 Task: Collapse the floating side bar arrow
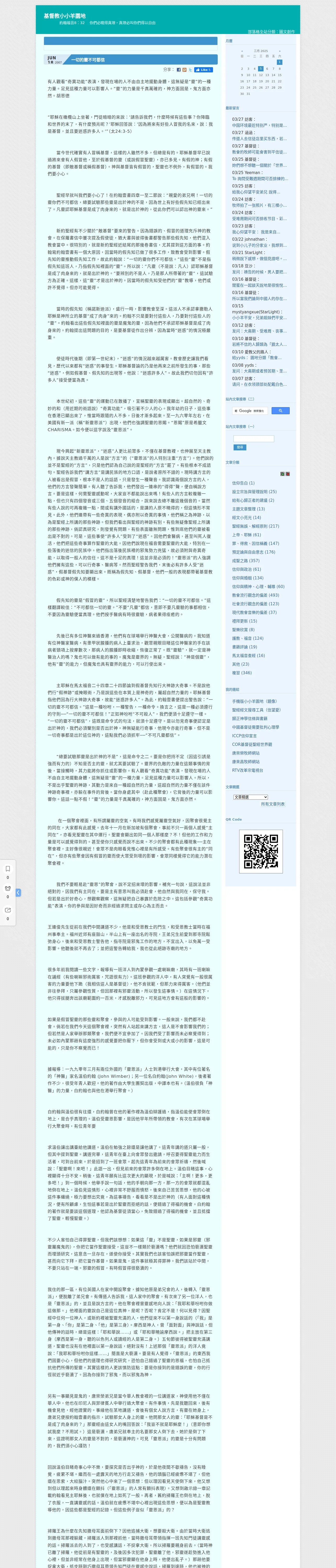[x=18, y=893]
